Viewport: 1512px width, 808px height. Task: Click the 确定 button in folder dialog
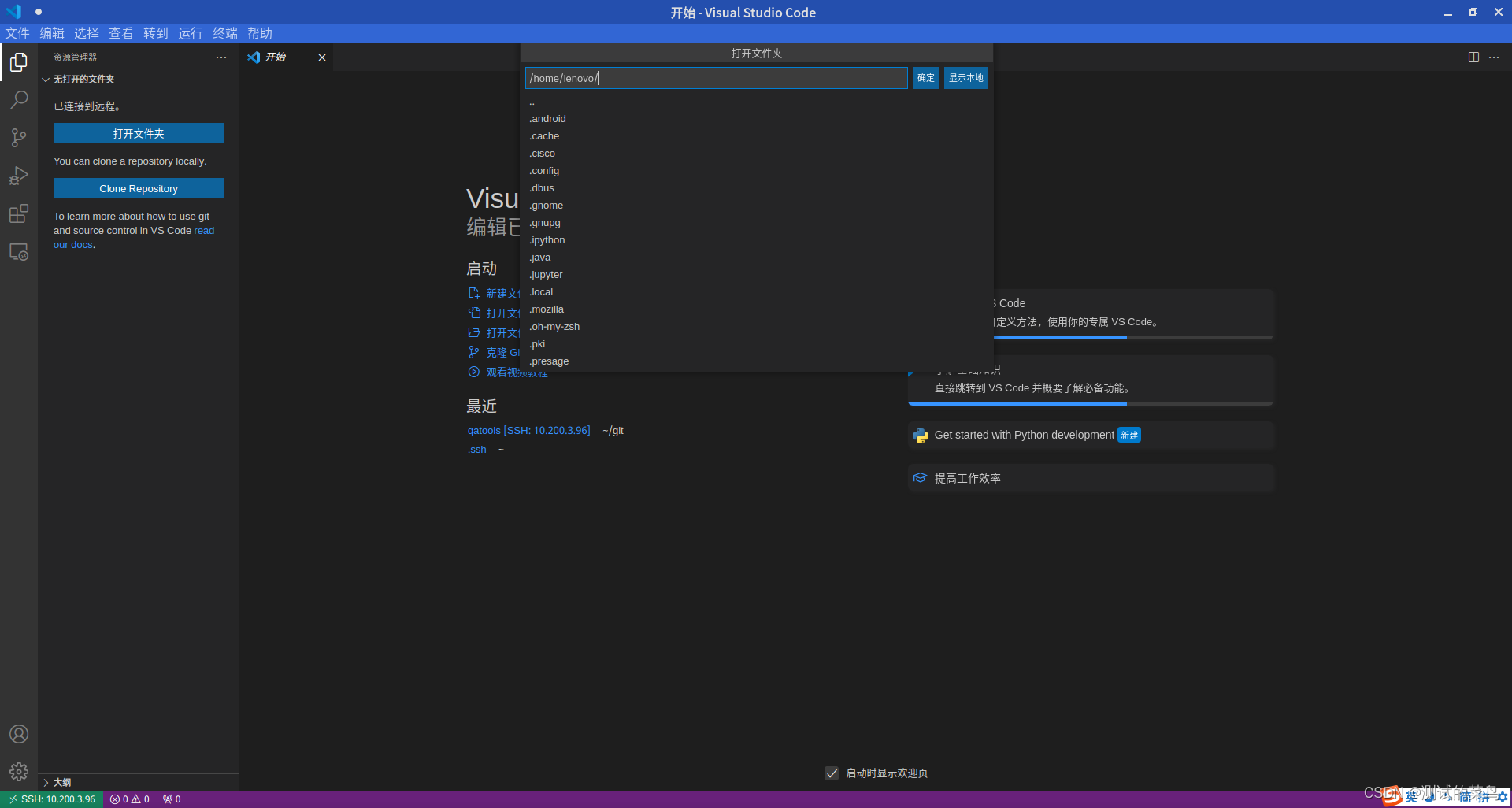[x=926, y=78]
